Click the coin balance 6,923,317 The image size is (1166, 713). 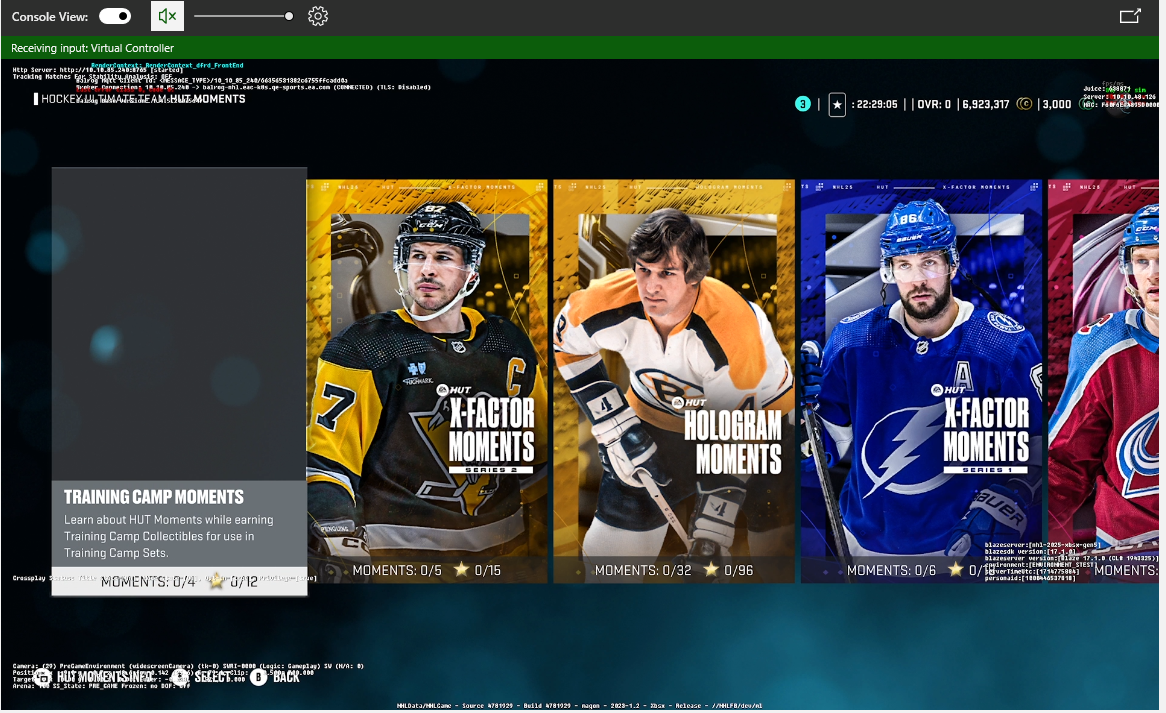point(985,104)
